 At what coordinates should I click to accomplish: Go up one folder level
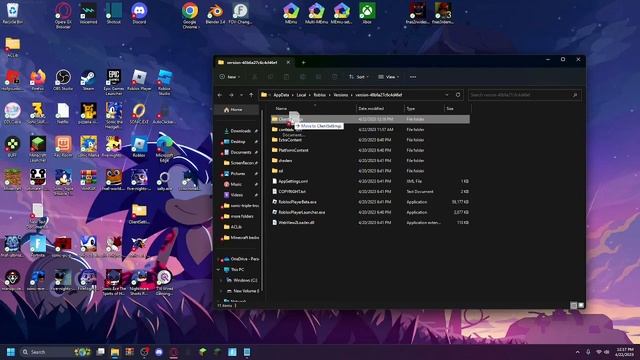click(251, 95)
